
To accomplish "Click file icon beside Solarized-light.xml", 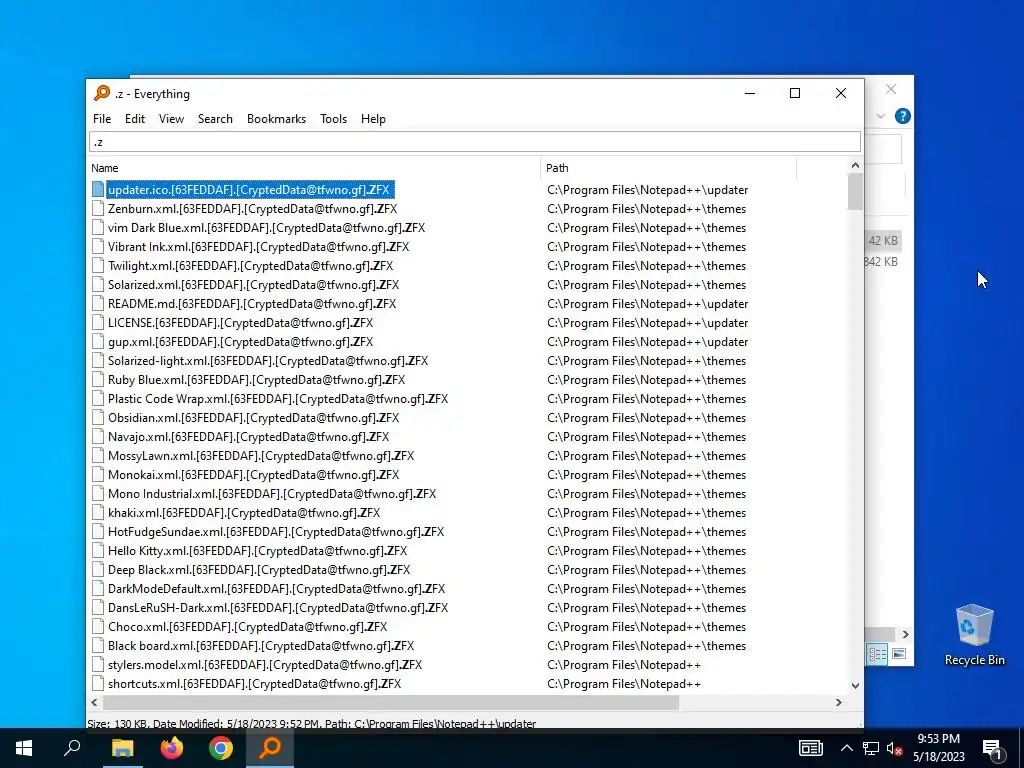I will (98, 360).
